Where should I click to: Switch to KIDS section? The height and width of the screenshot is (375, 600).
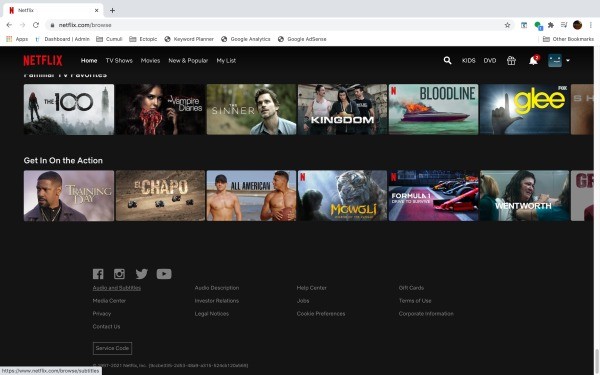pos(468,60)
